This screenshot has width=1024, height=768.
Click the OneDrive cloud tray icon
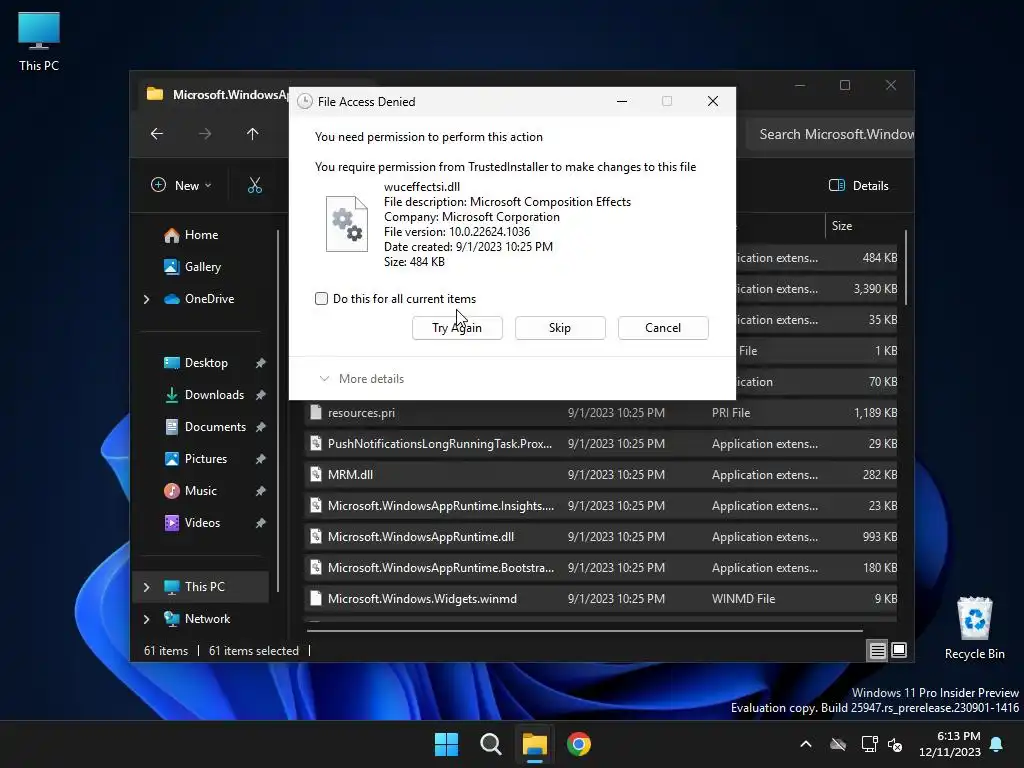pos(838,744)
